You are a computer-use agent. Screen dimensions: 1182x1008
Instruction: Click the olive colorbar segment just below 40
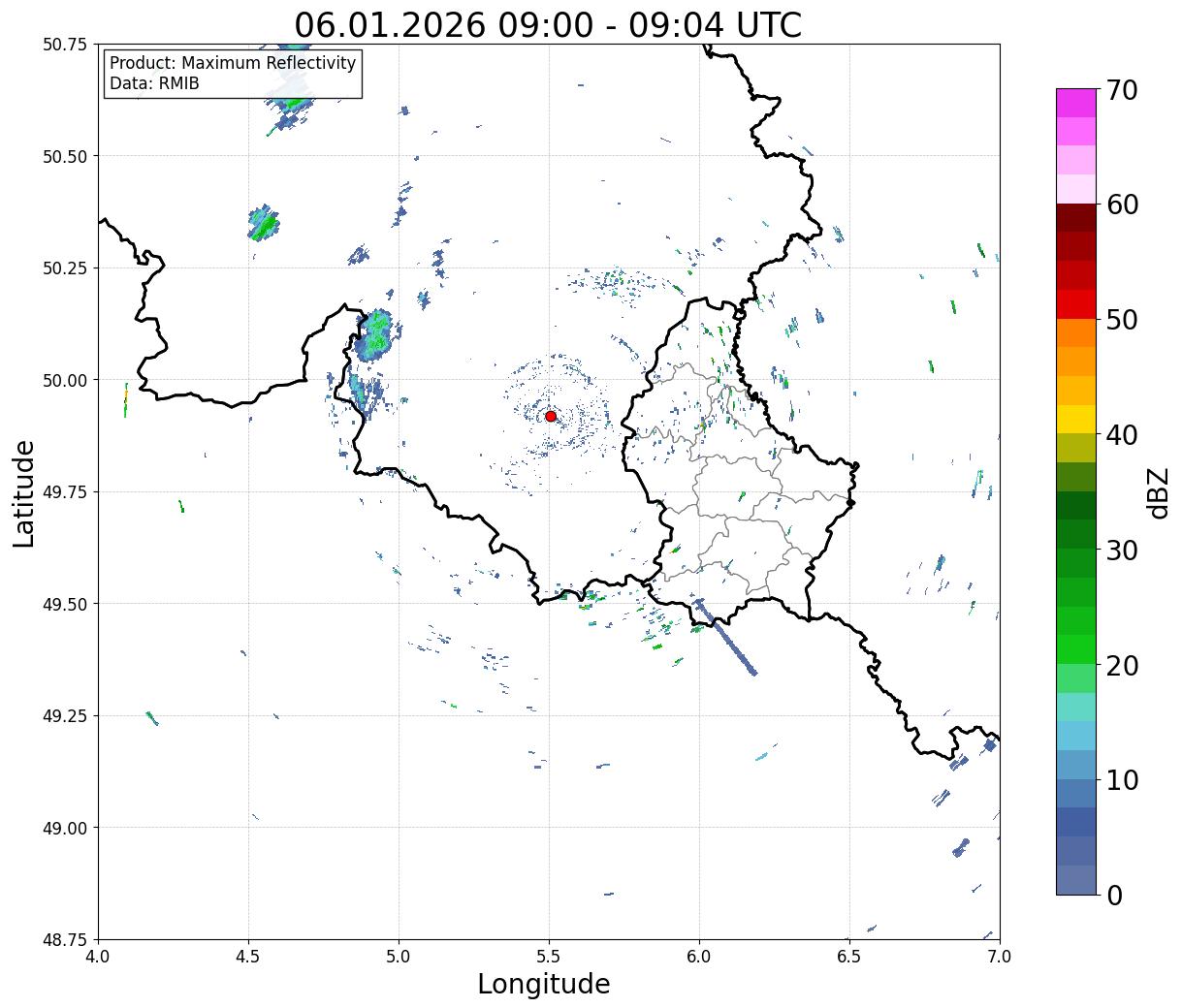[1076, 448]
